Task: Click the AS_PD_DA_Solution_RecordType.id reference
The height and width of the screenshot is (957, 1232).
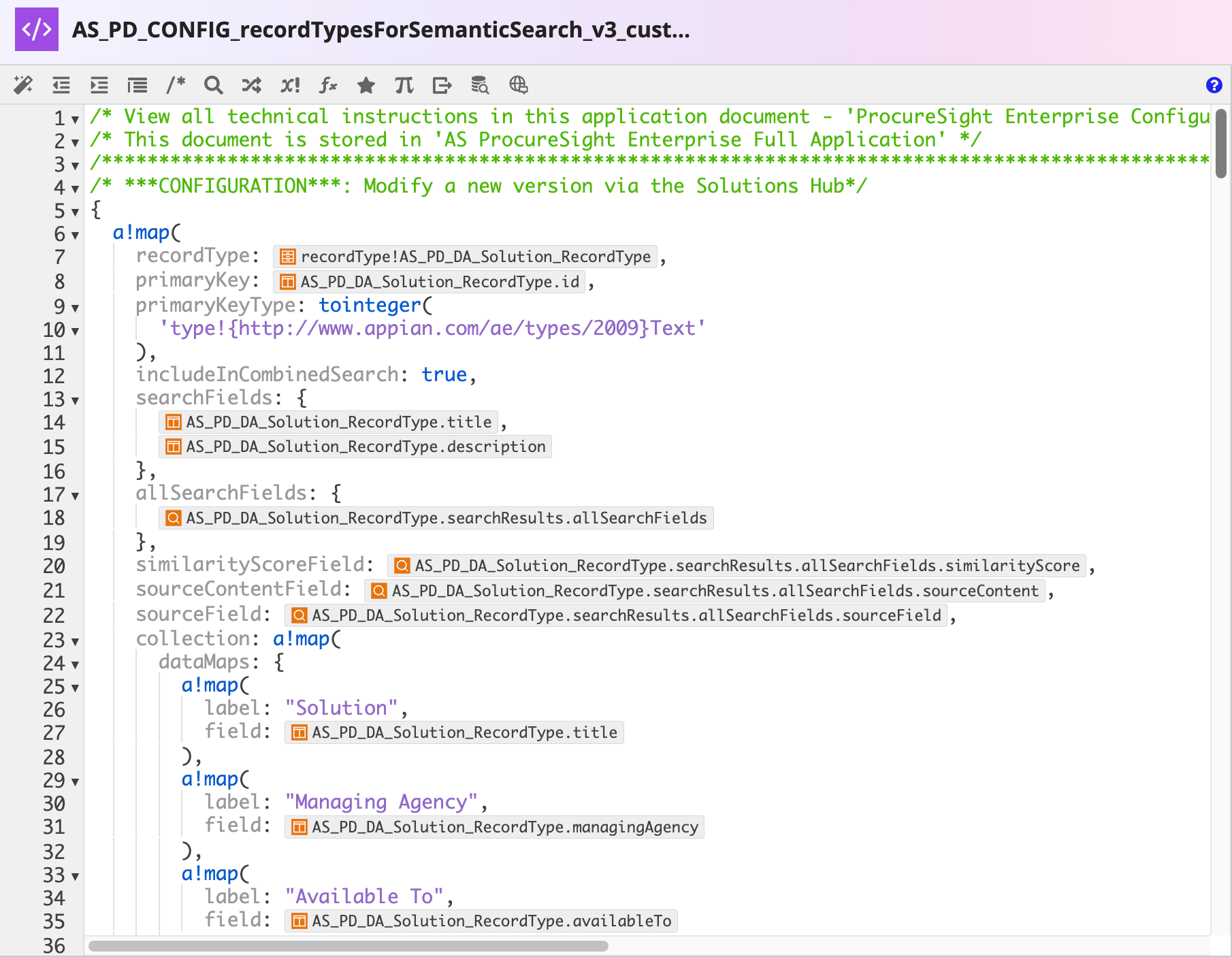Action: (429, 282)
